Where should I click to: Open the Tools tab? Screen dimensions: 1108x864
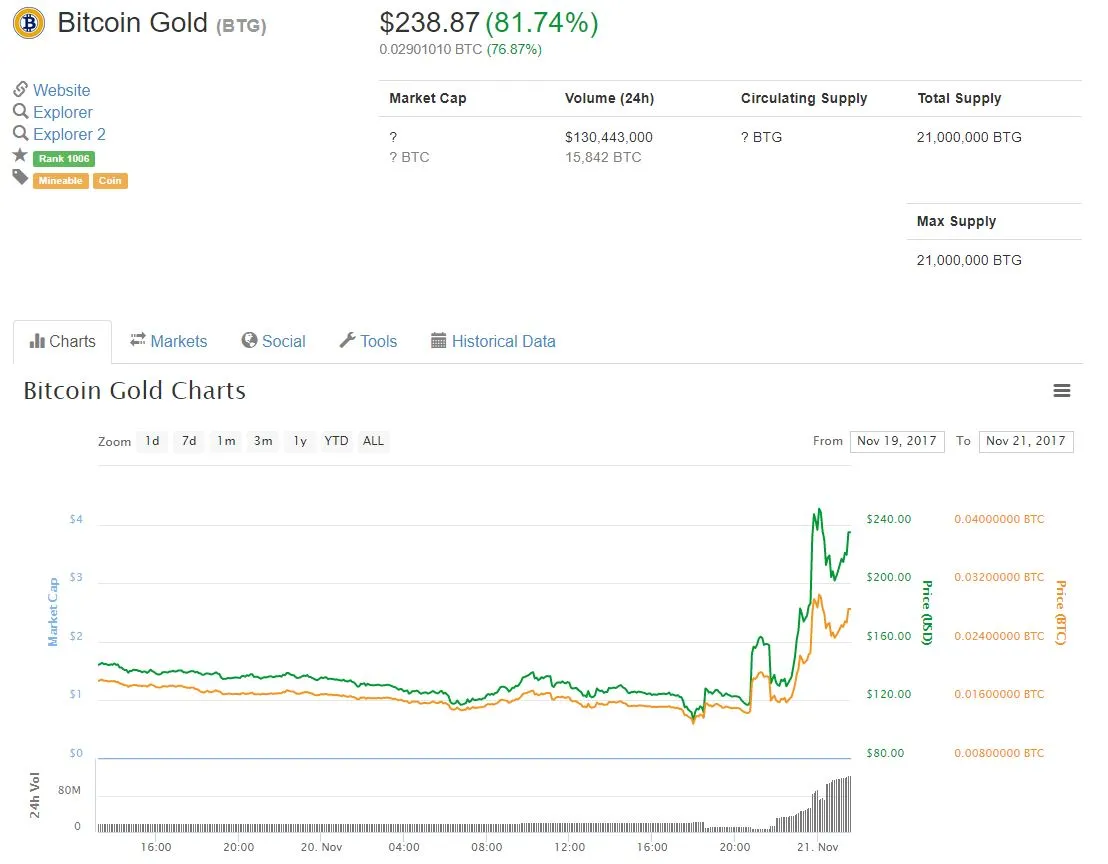click(368, 342)
